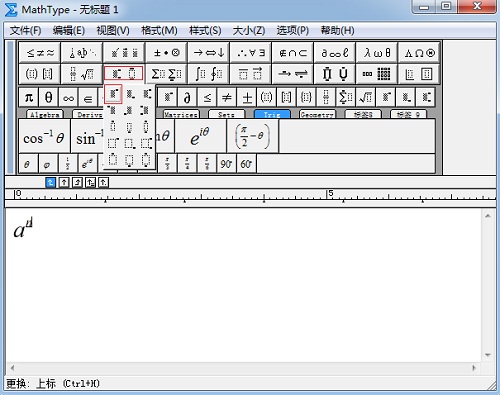The height and width of the screenshot is (395, 500).
Task: Switch to the Trig tab
Action: coord(272,115)
